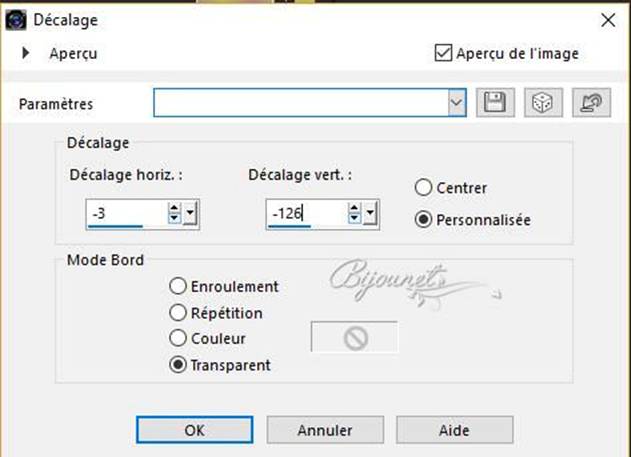631x457 pixels.
Task: Click the disabled edge color swatch
Action: (355, 337)
